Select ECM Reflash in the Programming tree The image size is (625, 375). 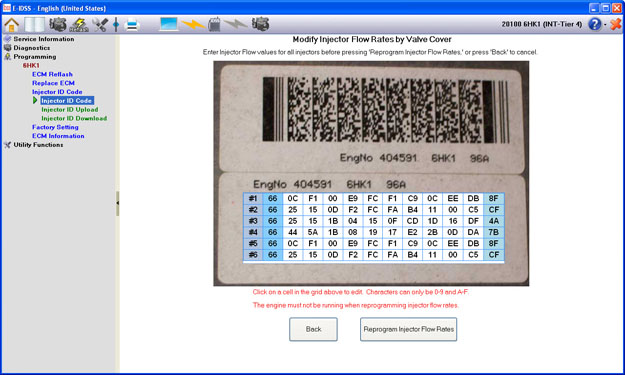tap(52, 74)
